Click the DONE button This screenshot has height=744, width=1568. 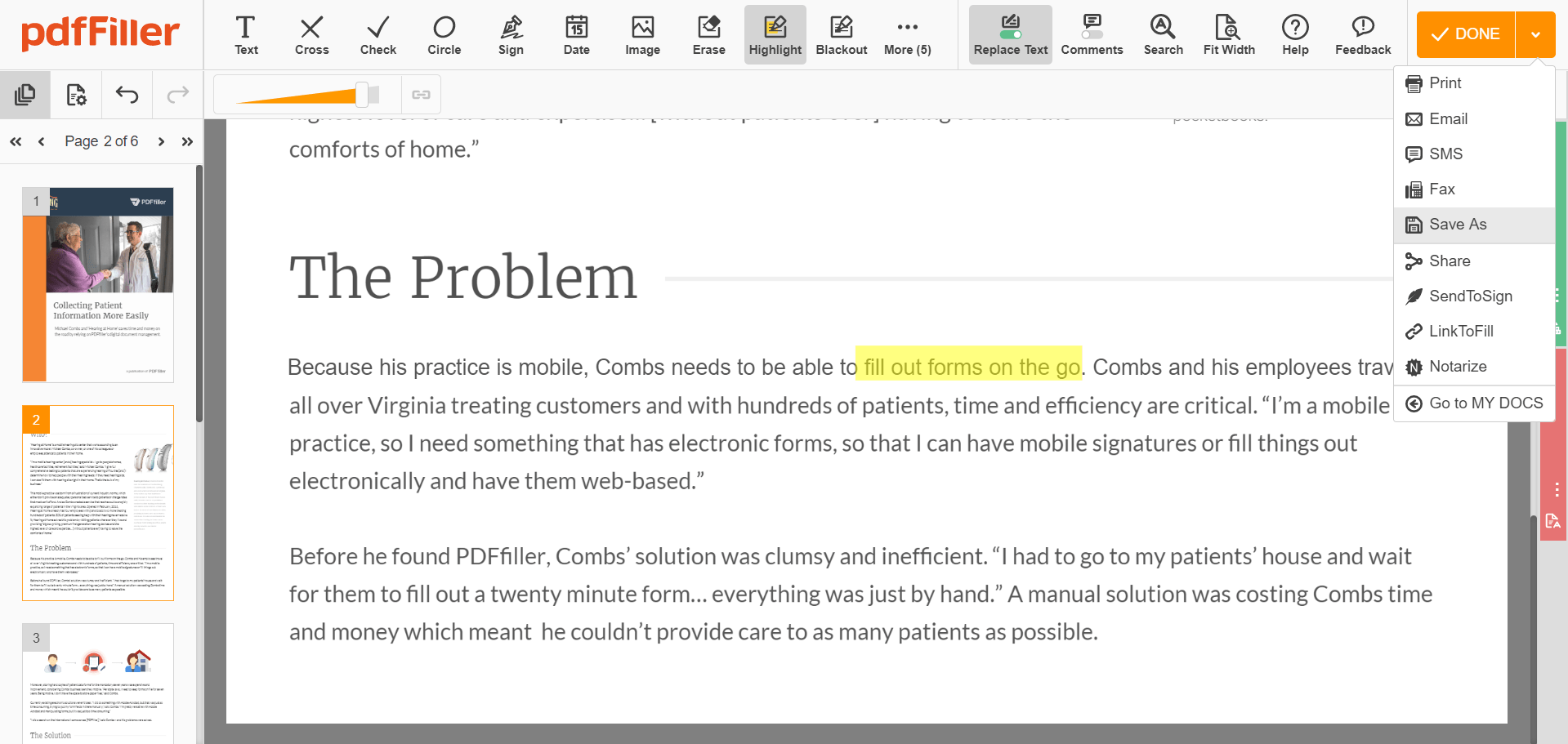tap(1465, 34)
